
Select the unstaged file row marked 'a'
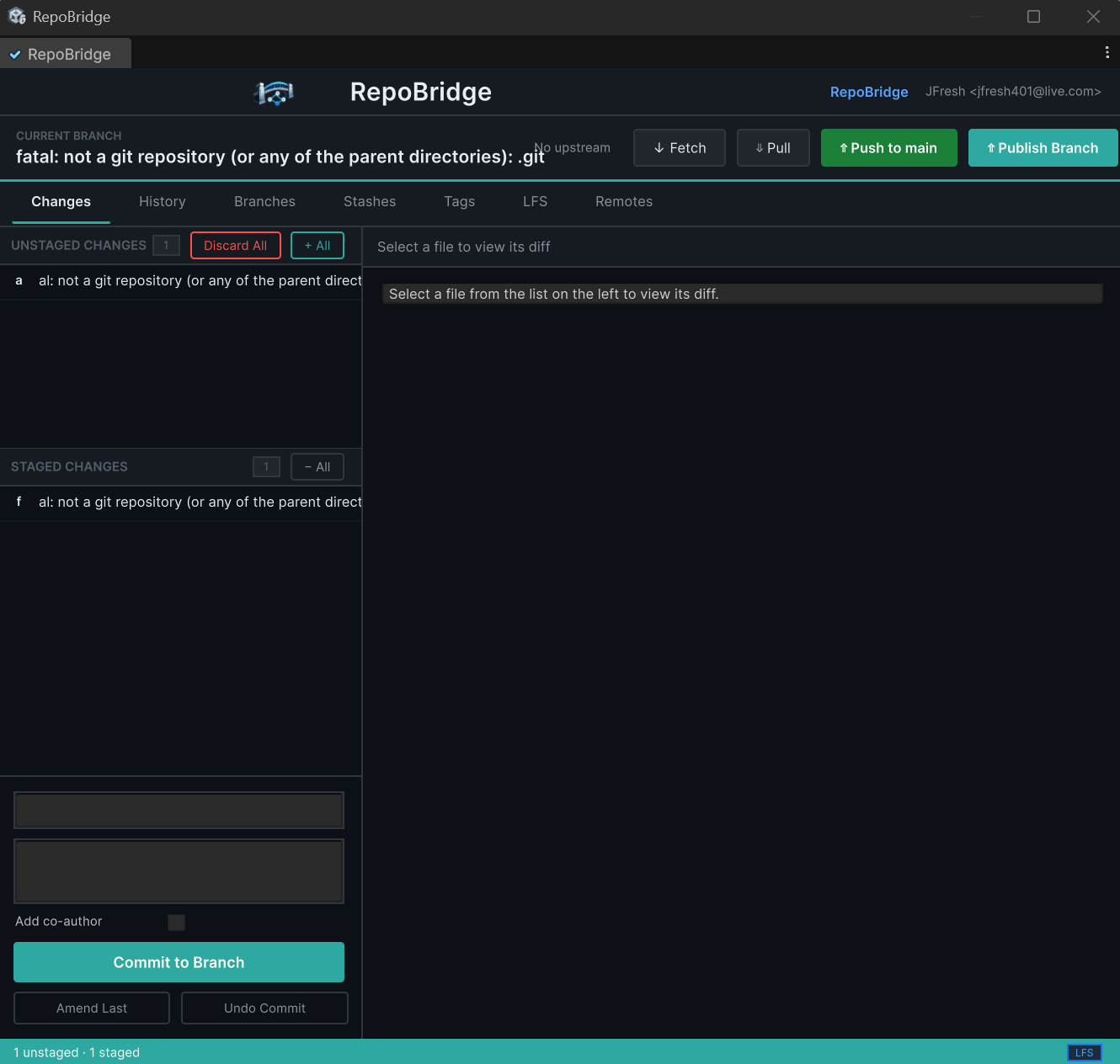click(x=181, y=281)
